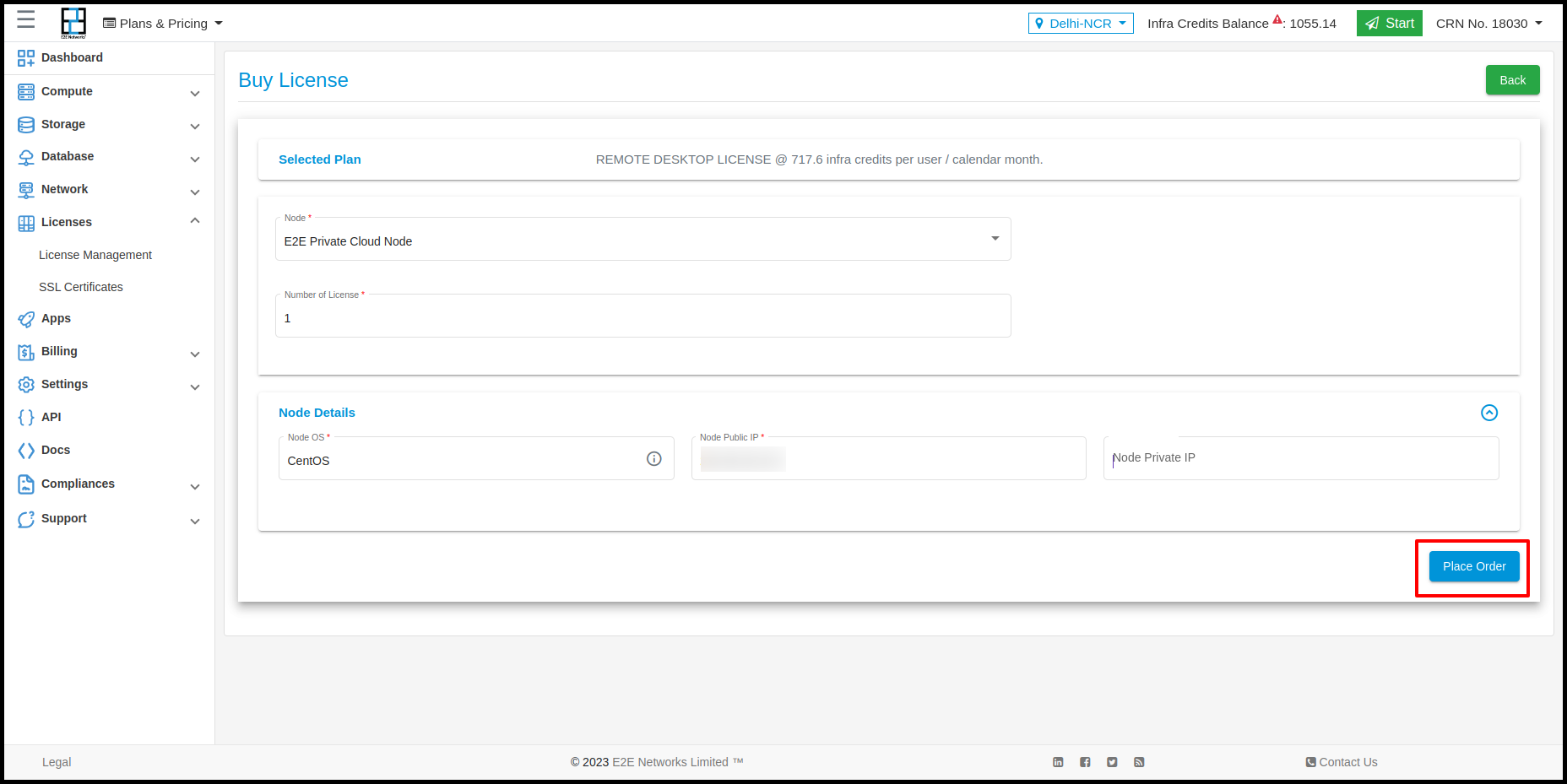1567x784 pixels.
Task: Click the E2E Networks logo
Action: click(x=73, y=23)
